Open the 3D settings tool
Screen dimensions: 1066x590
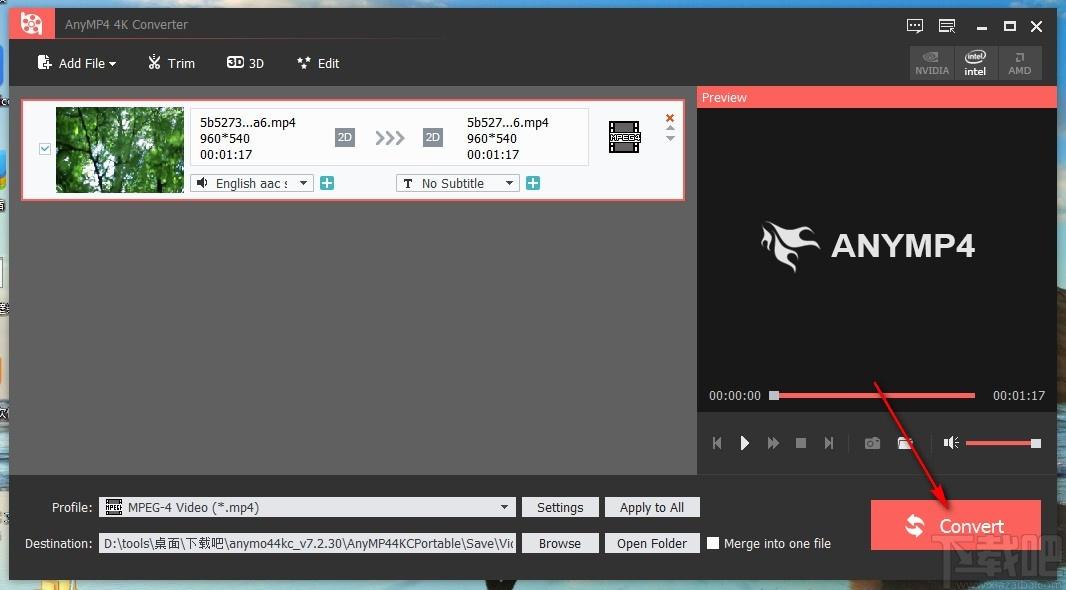pyautogui.click(x=245, y=63)
